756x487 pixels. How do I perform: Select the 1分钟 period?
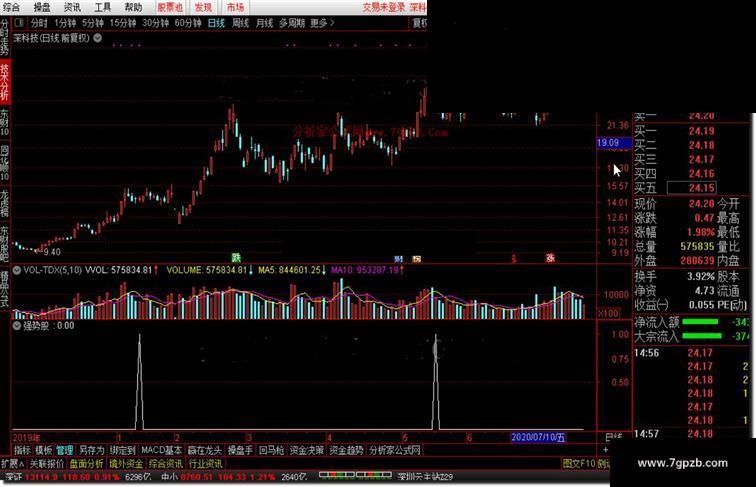(x=65, y=23)
